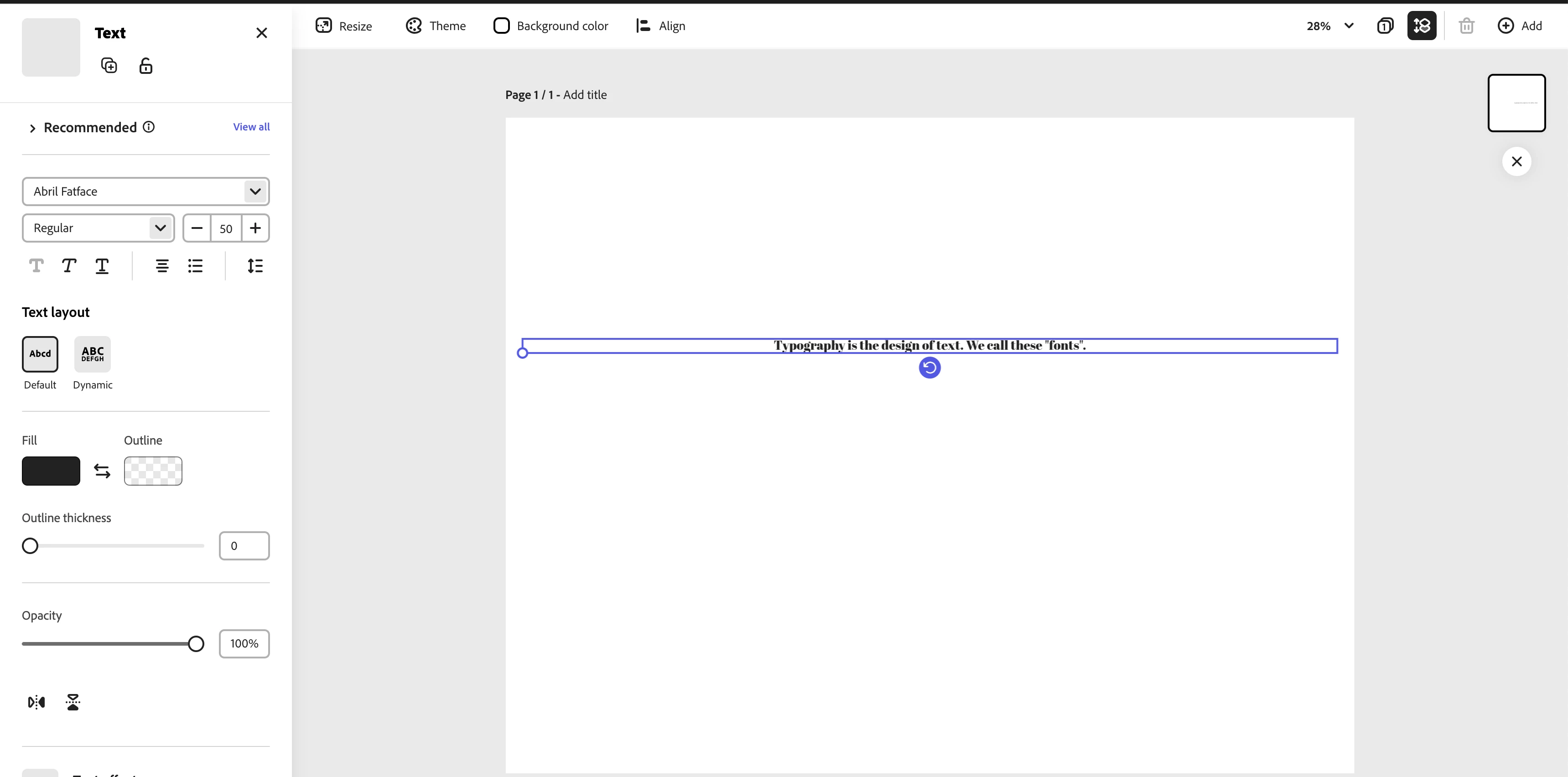Flip text vertically
The image size is (1568, 777).
(73, 702)
